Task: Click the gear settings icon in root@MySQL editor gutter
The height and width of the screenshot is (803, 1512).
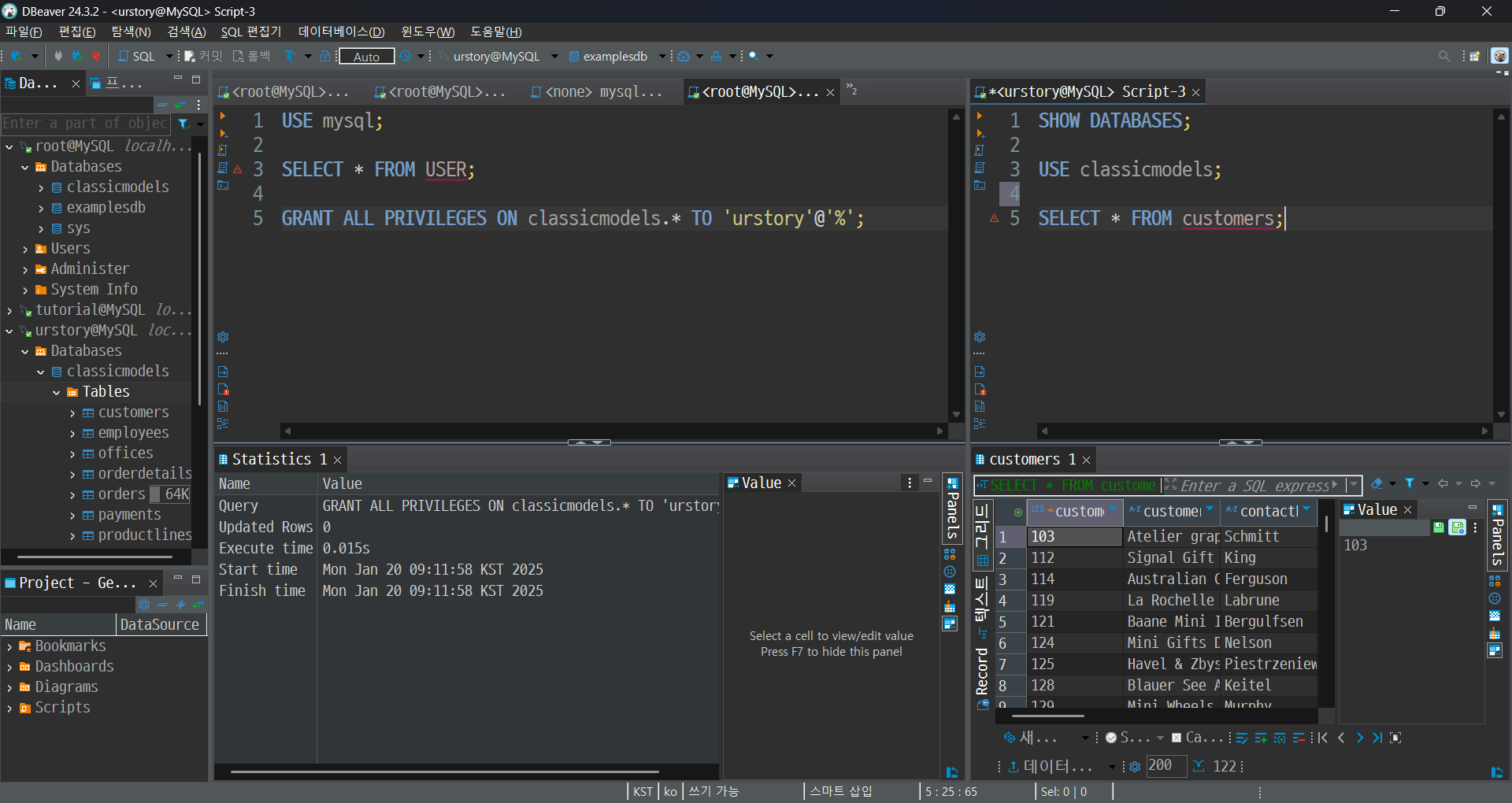Action: pyautogui.click(x=223, y=337)
